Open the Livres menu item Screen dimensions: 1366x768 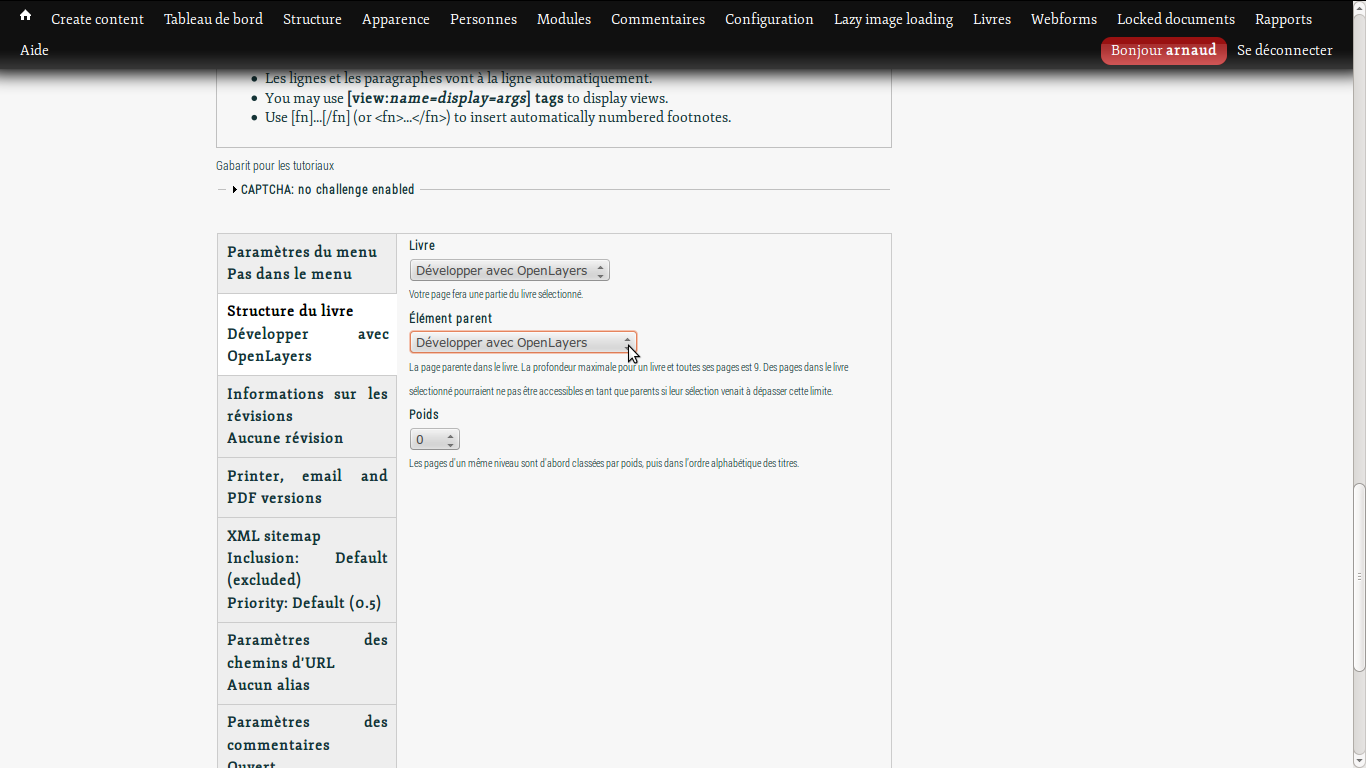(x=992, y=19)
